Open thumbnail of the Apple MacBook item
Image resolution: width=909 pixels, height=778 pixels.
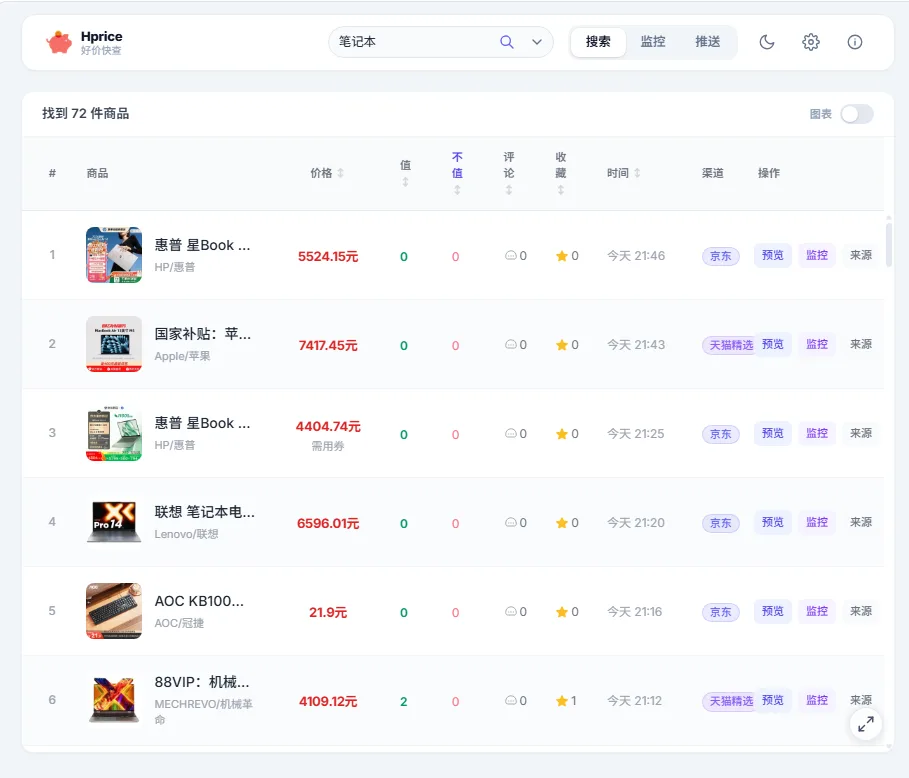(114, 344)
